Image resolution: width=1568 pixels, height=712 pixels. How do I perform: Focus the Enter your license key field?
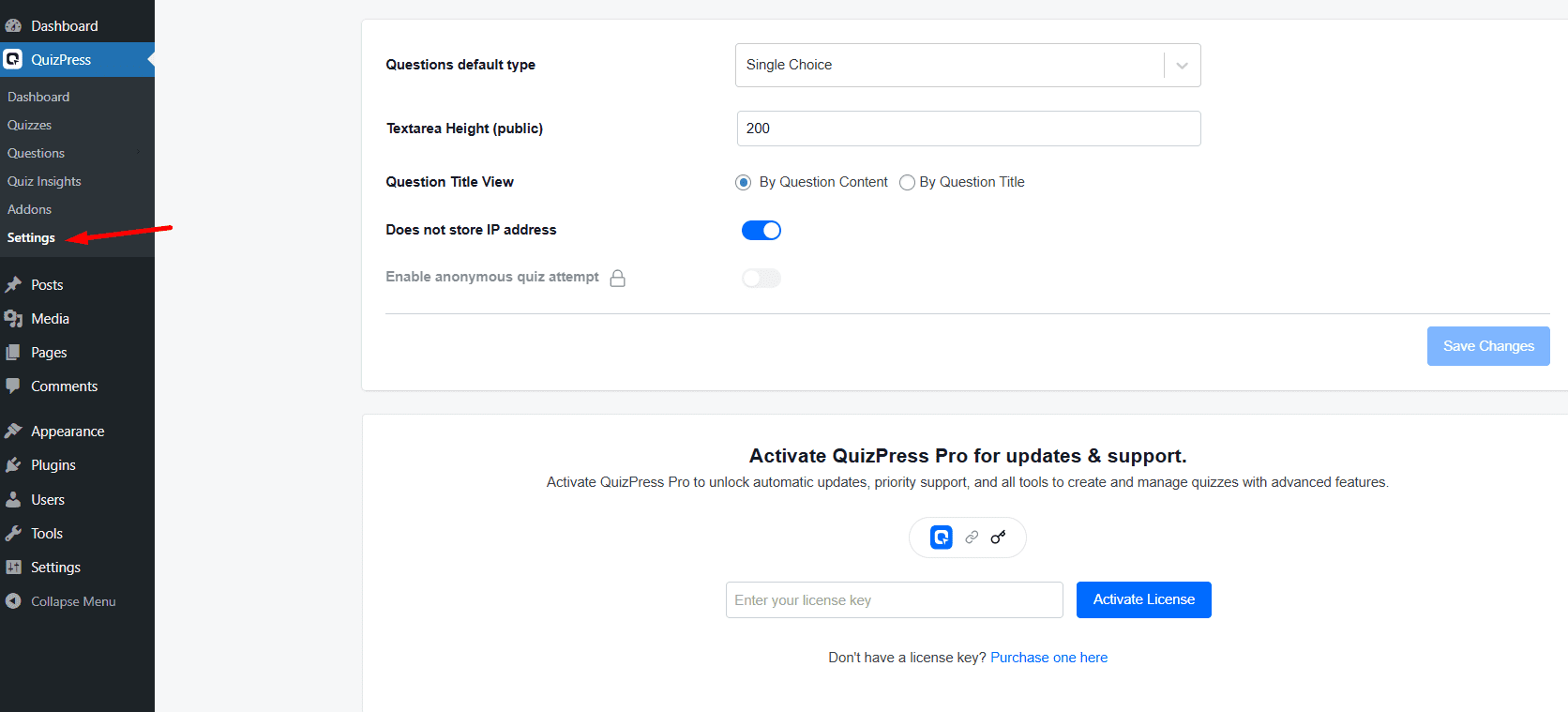coord(895,600)
